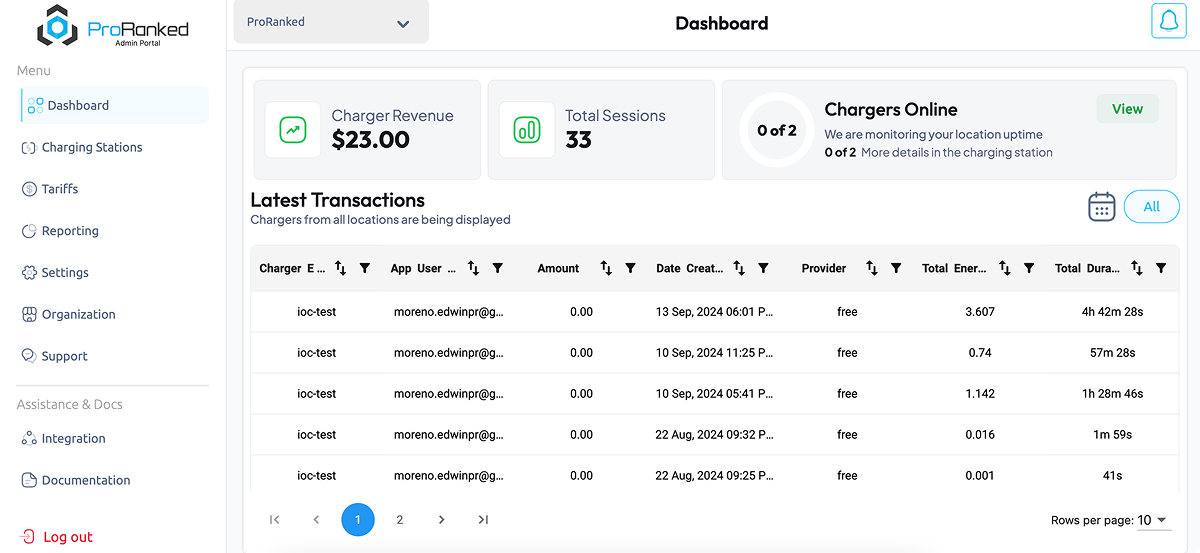Toggle the All transactions filter
This screenshot has width=1200, height=553.
pyautogui.click(x=1151, y=207)
